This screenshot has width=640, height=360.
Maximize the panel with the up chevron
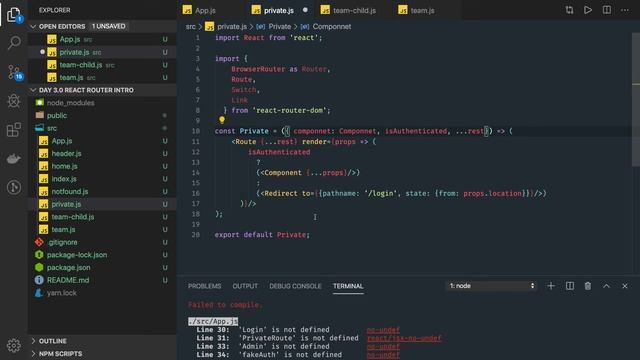click(x=607, y=286)
